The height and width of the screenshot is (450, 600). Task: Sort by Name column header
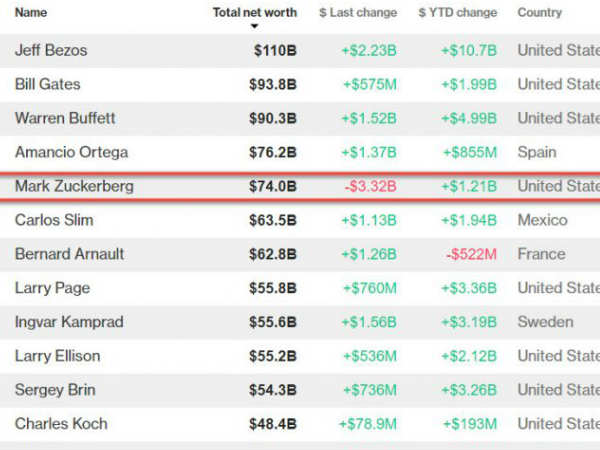coord(31,13)
